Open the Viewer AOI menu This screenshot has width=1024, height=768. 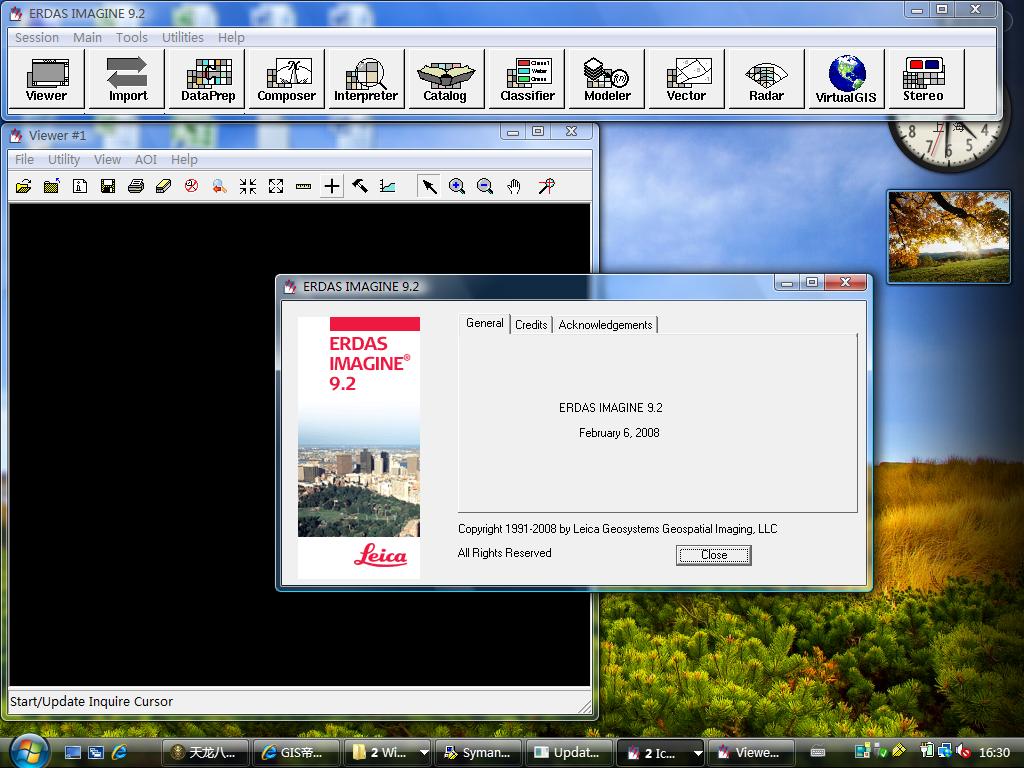(146, 159)
